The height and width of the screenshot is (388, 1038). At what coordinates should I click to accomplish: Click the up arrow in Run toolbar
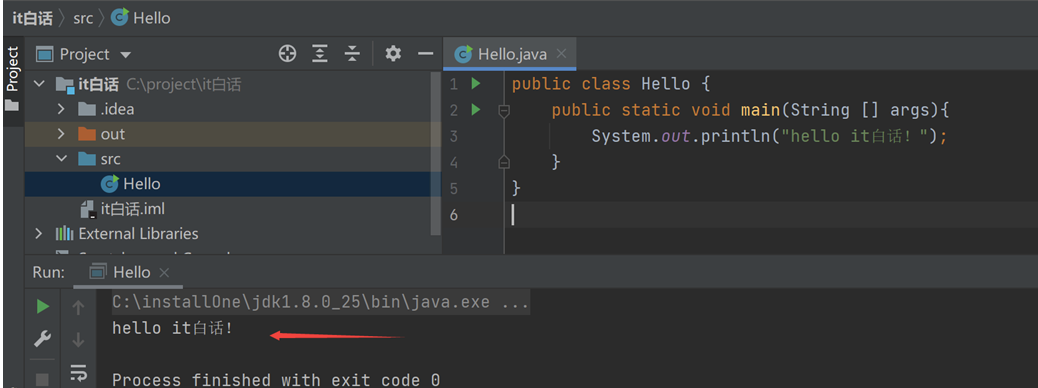(x=78, y=307)
